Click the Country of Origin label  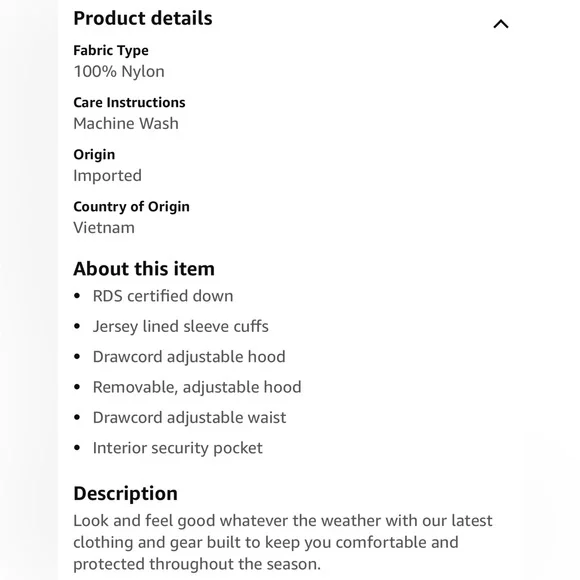click(131, 207)
